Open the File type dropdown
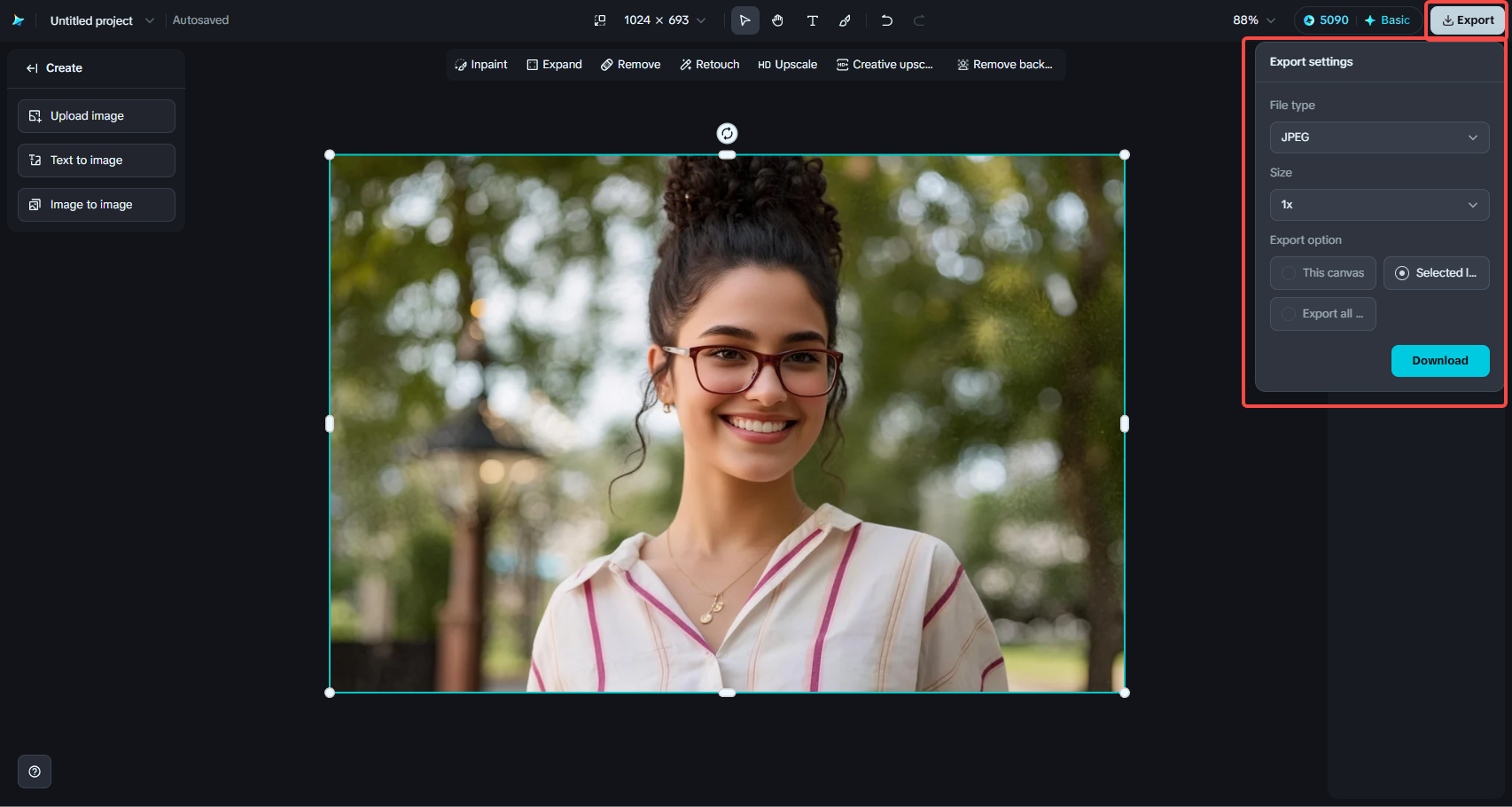Image resolution: width=1512 pixels, height=807 pixels. (x=1379, y=137)
